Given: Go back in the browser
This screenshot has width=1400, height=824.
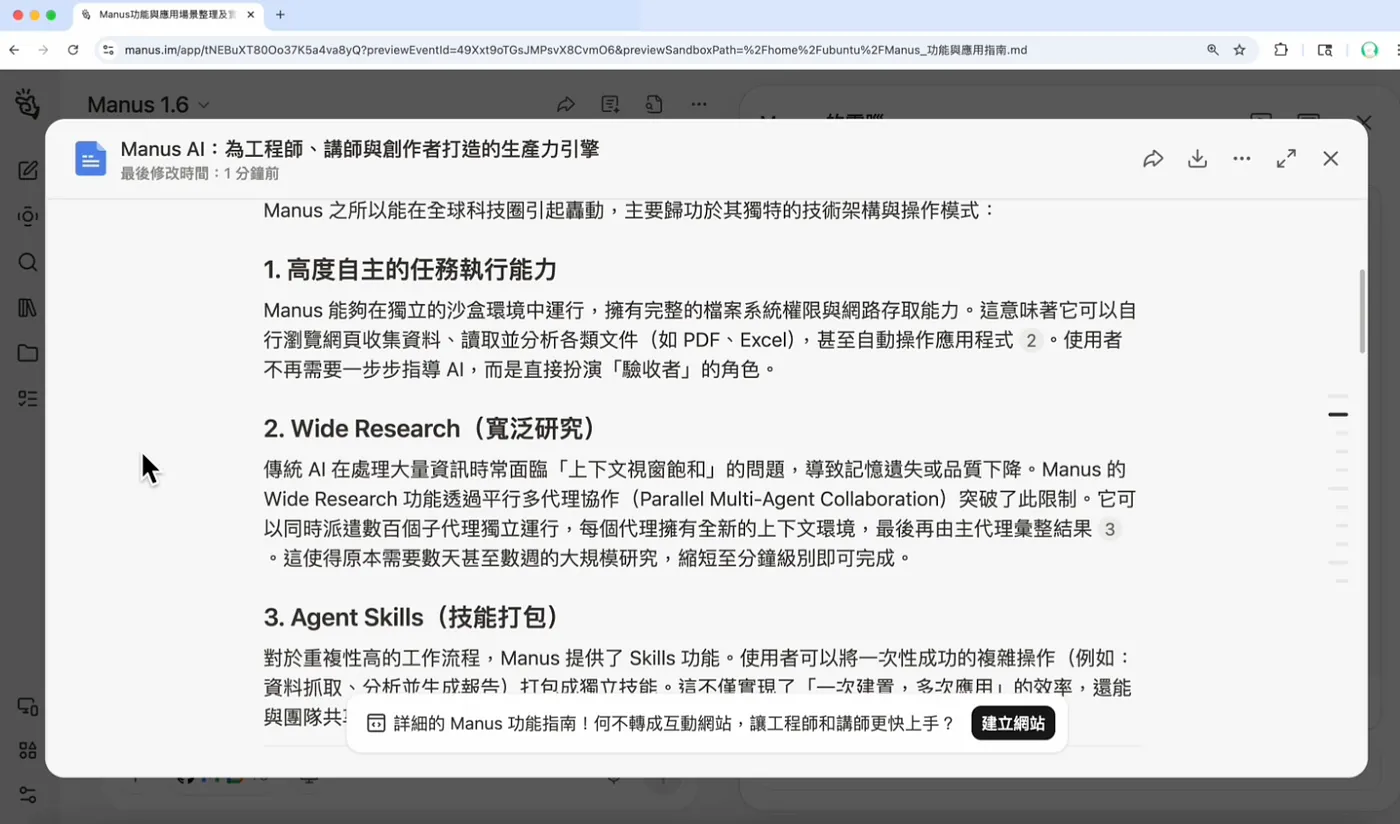Looking at the screenshot, I should [x=14, y=50].
